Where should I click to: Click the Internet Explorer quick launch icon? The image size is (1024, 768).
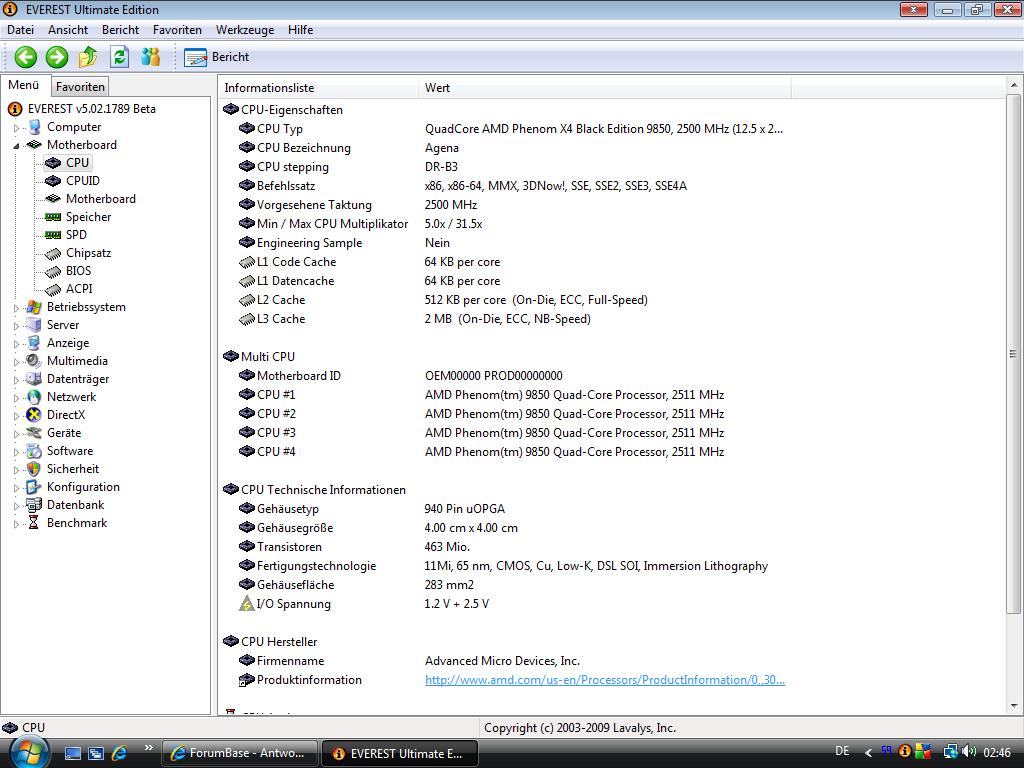[x=120, y=753]
